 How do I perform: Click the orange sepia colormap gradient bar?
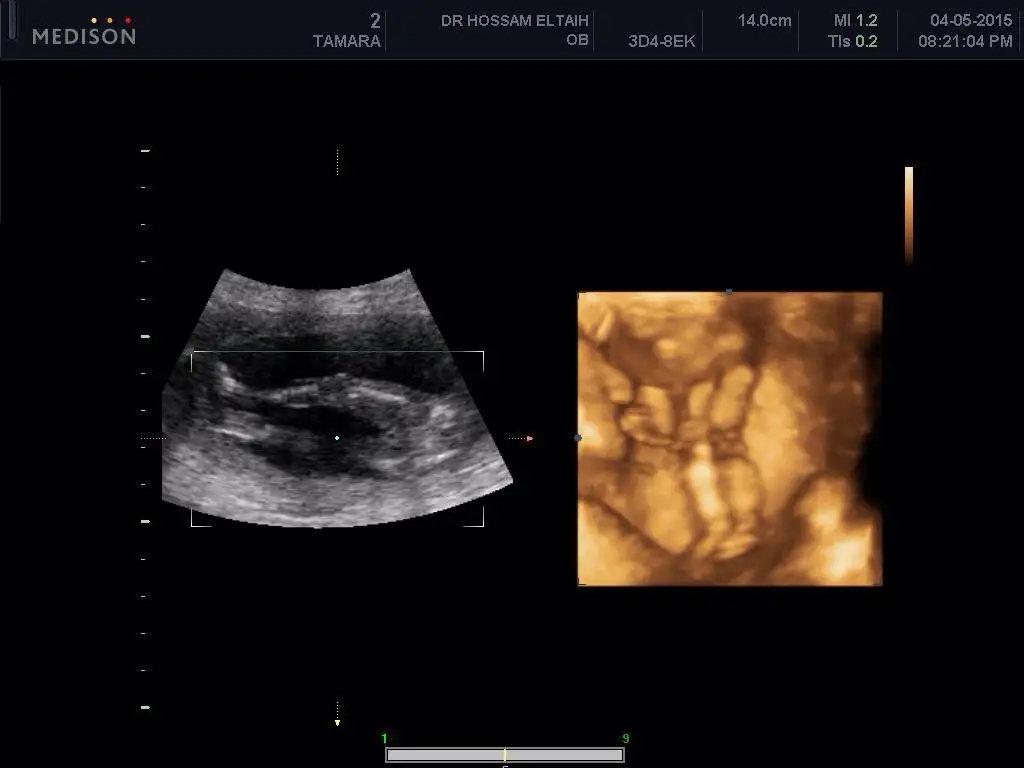coord(908,214)
